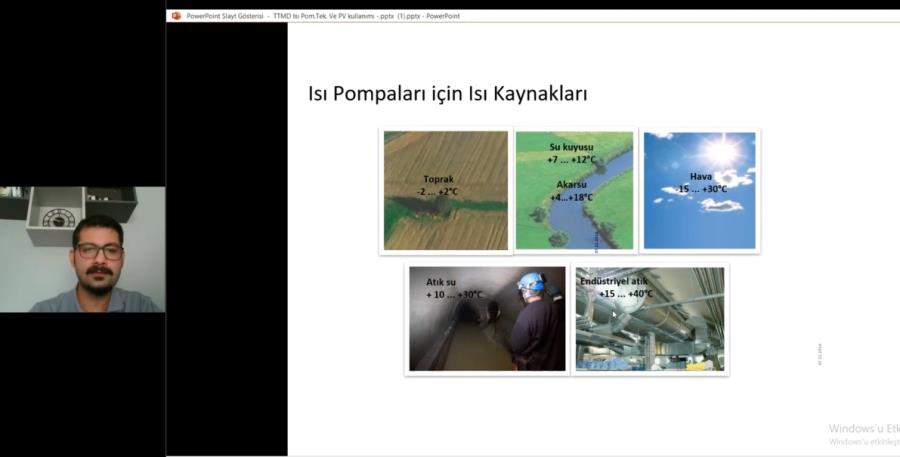Click the '-2 ... +2°C' temperature text
Viewport: 900px width, 457px height.
point(437,192)
